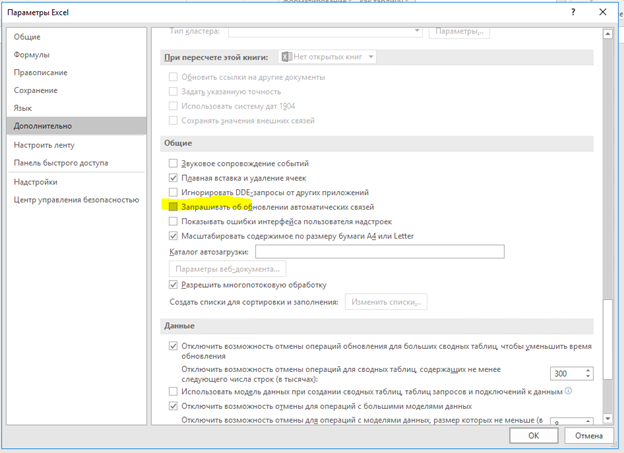This screenshot has width=624, height=453.
Task: Check Использовать систему дат 1904
Action: click(173, 106)
